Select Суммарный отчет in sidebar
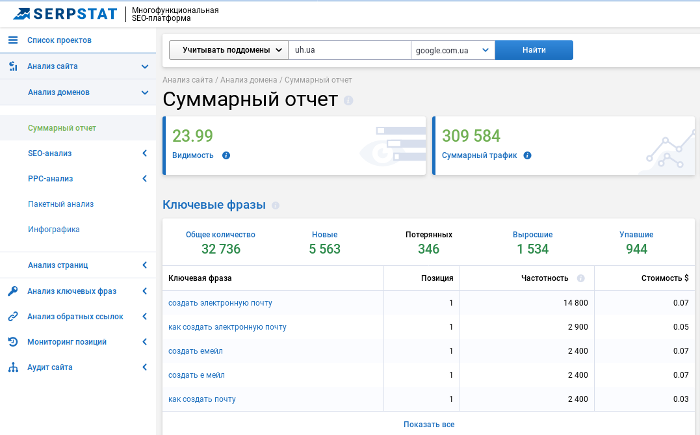 pos(62,128)
